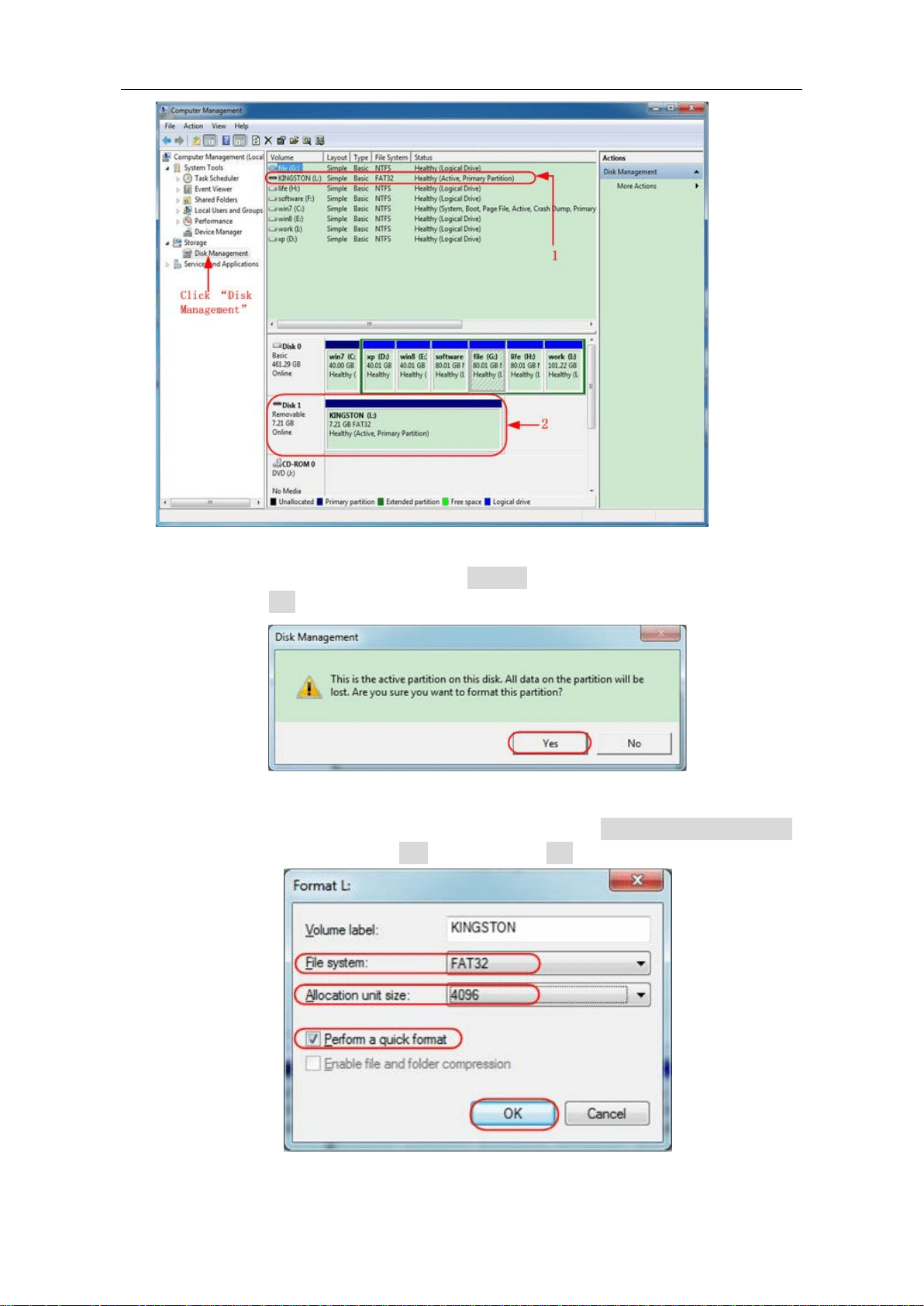924x1306 pixels.
Task: Click Yes in Disk Management warning
Action: 550,743
